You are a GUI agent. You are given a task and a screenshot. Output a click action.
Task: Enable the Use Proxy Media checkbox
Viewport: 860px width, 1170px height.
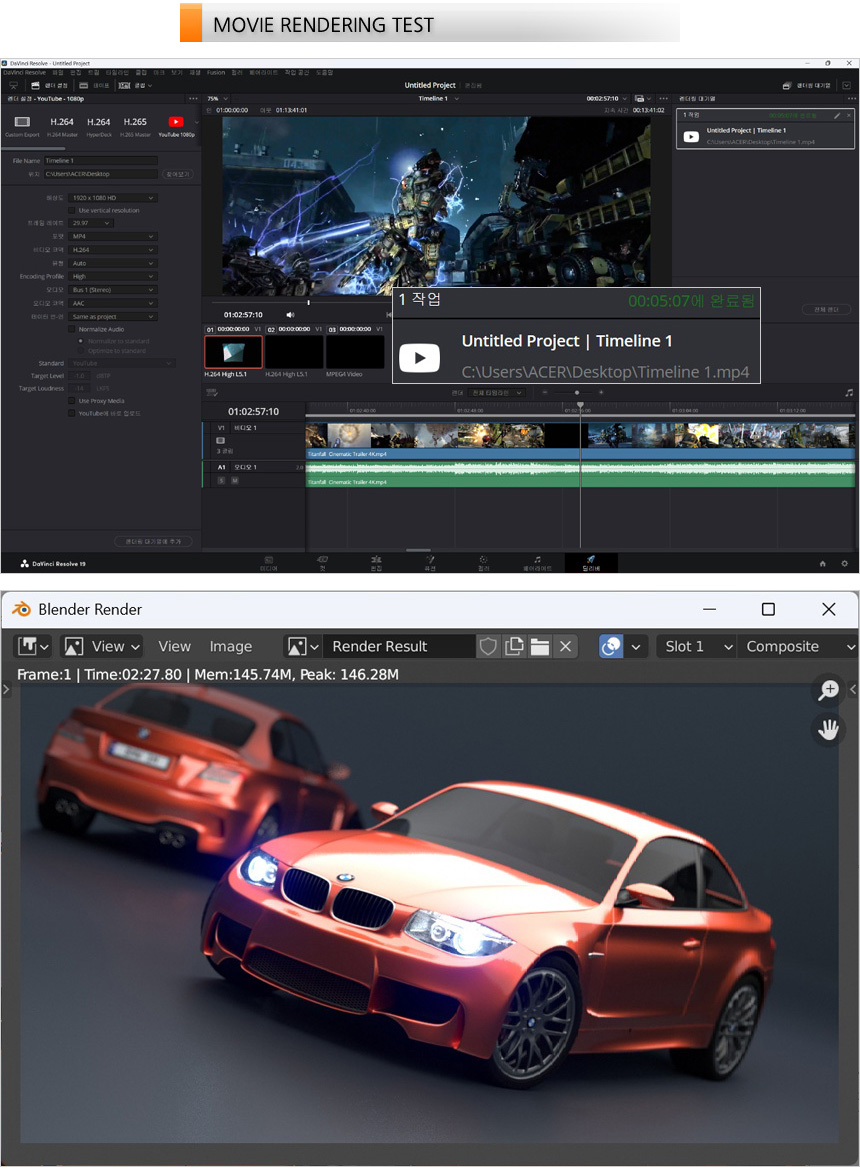click(x=73, y=400)
